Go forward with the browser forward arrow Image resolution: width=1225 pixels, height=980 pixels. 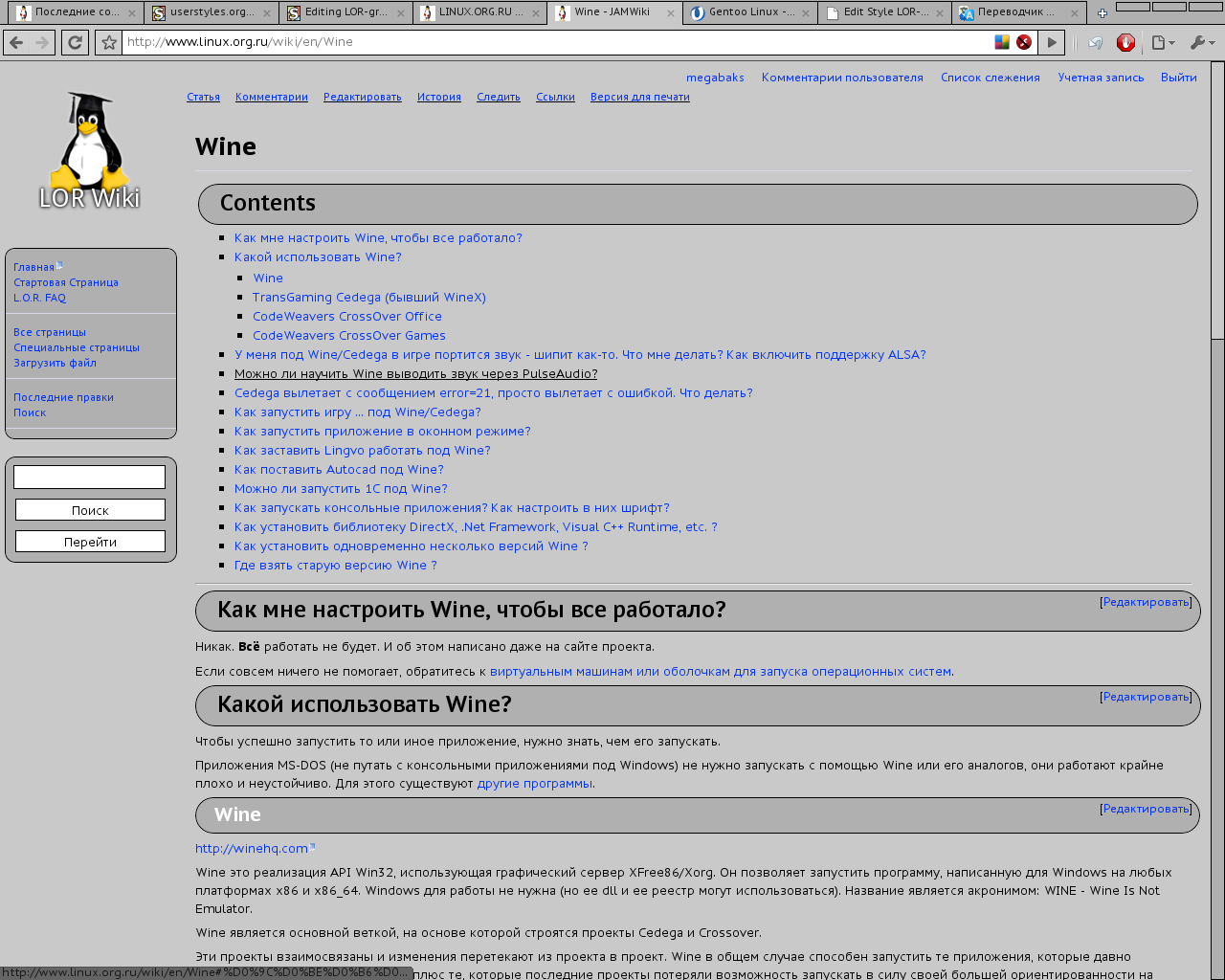tap(42, 42)
